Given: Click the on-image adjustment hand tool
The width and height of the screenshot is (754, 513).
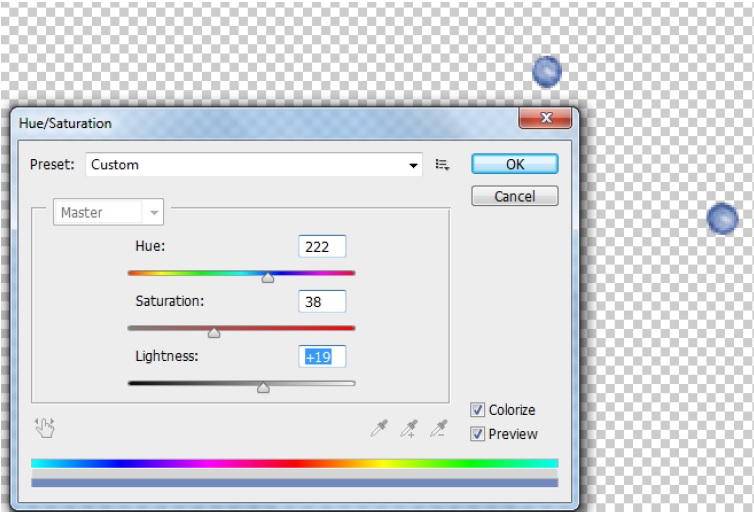Looking at the screenshot, I should tap(44, 428).
